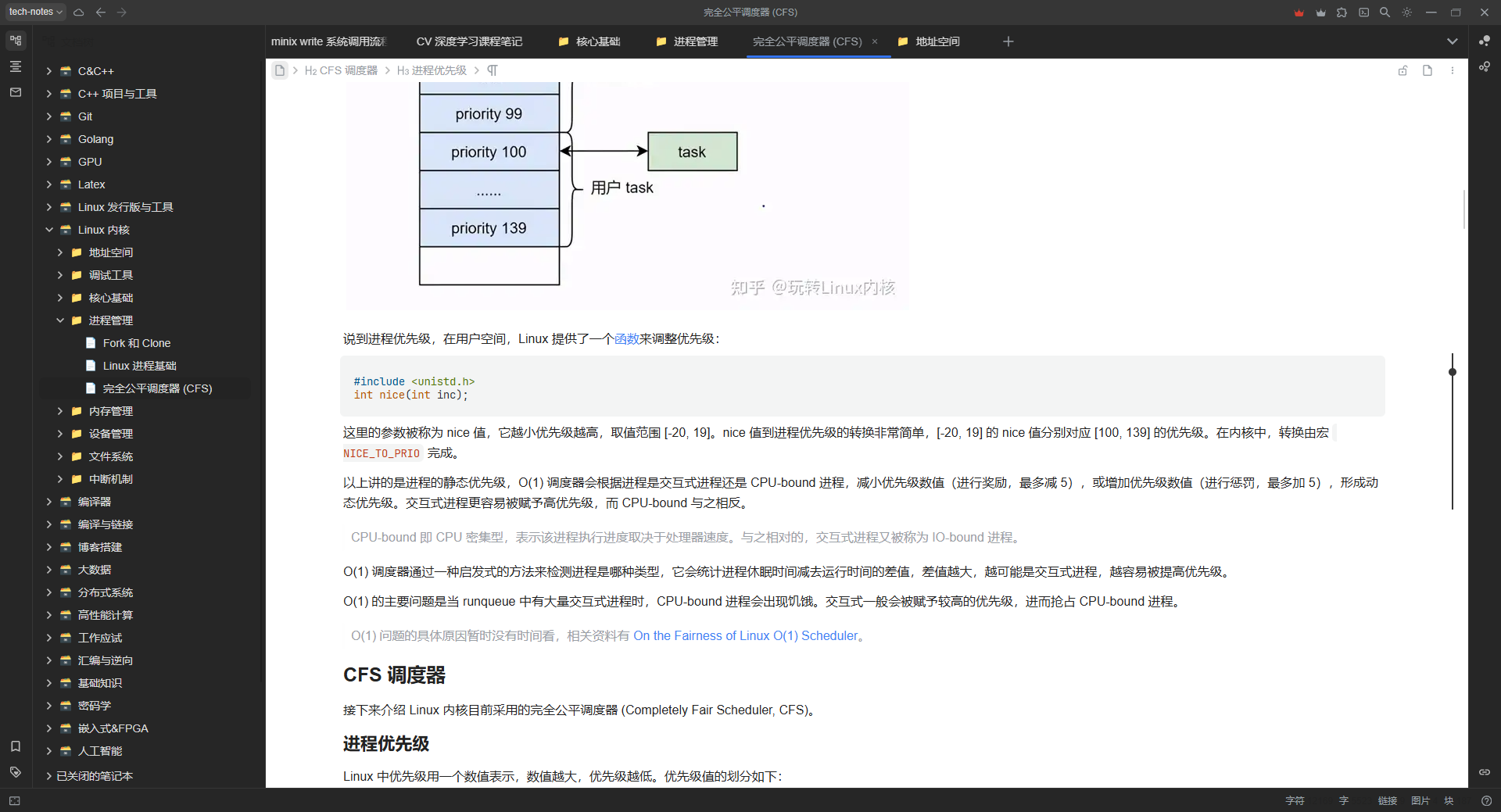Open the Linux 进程基础 document

click(139, 366)
